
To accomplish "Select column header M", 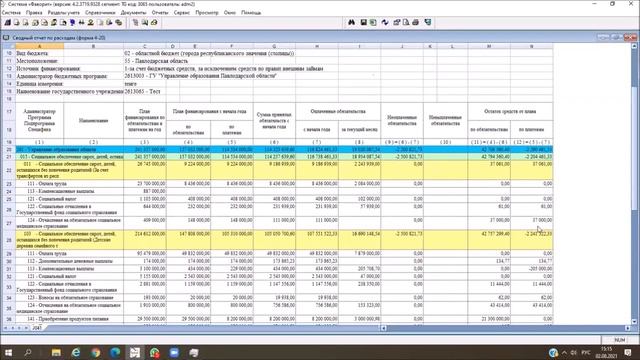I will coord(489,46).
